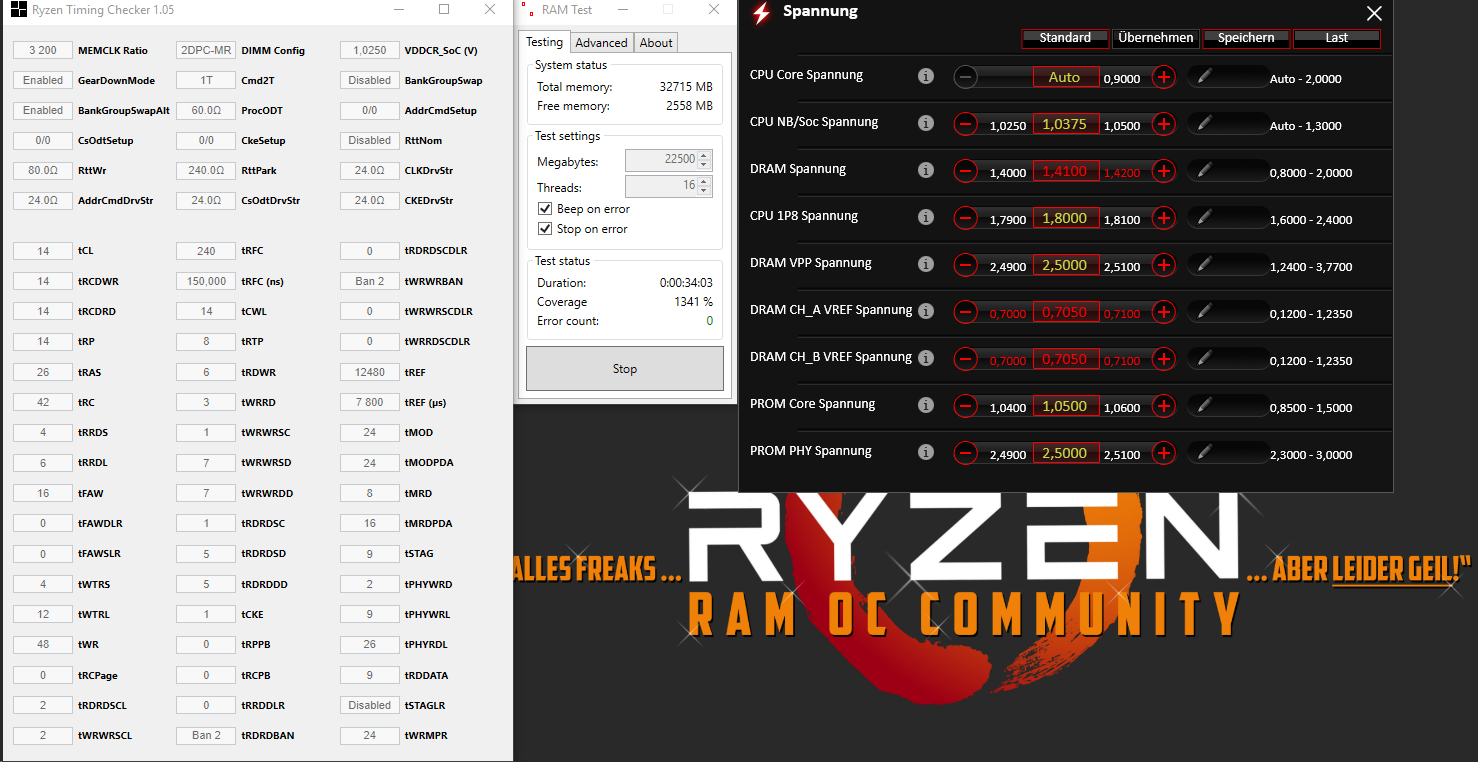The image size is (1478, 762).
Task: Click info icon for PROM Core Spannung
Action: (x=926, y=405)
